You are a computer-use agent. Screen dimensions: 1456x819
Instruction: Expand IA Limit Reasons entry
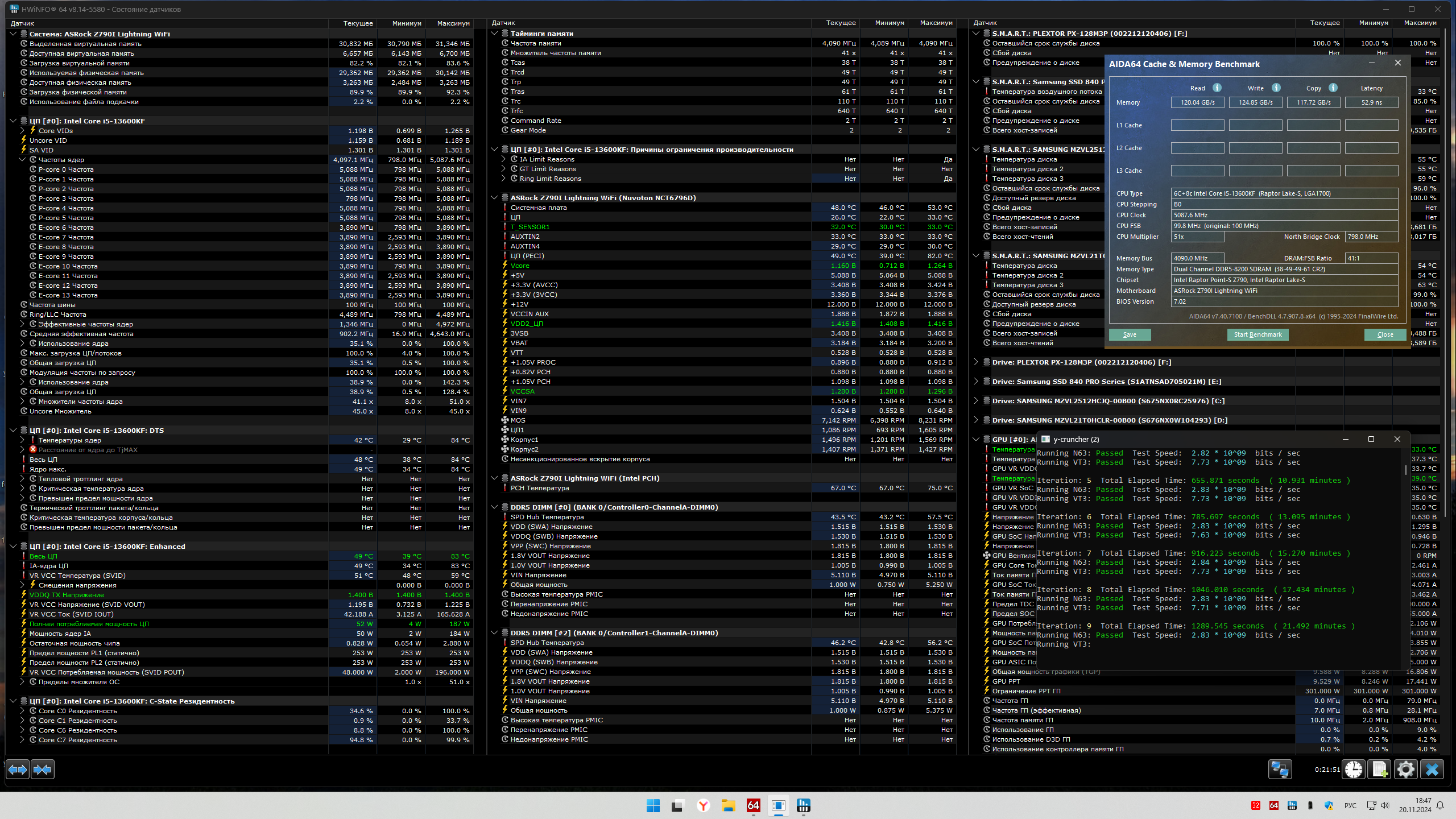(503, 159)
